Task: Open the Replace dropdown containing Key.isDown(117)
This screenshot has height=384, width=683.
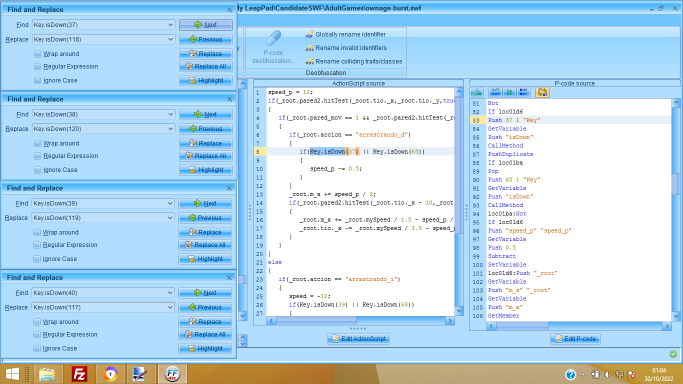Action: click(x=170, y=307)
